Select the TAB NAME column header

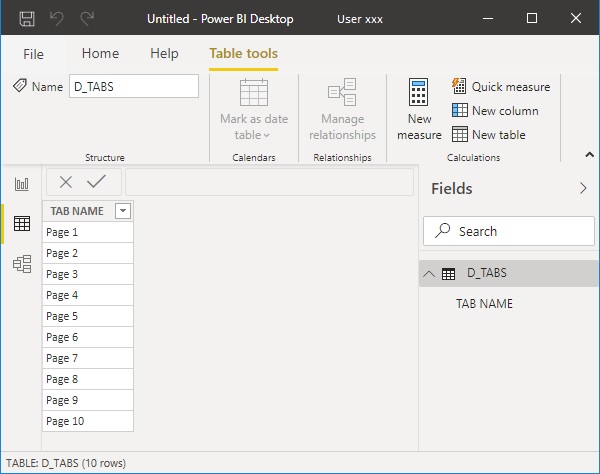[77, 211]
